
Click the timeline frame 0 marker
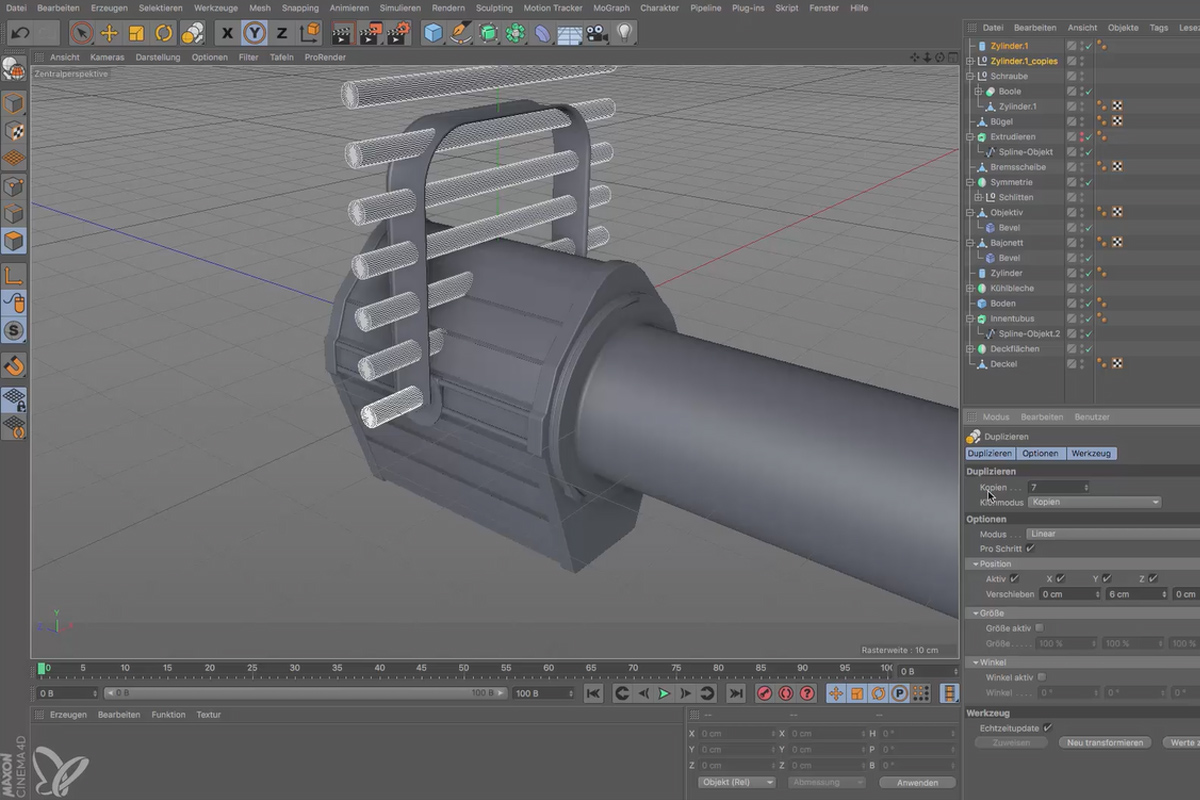[42, 668]
